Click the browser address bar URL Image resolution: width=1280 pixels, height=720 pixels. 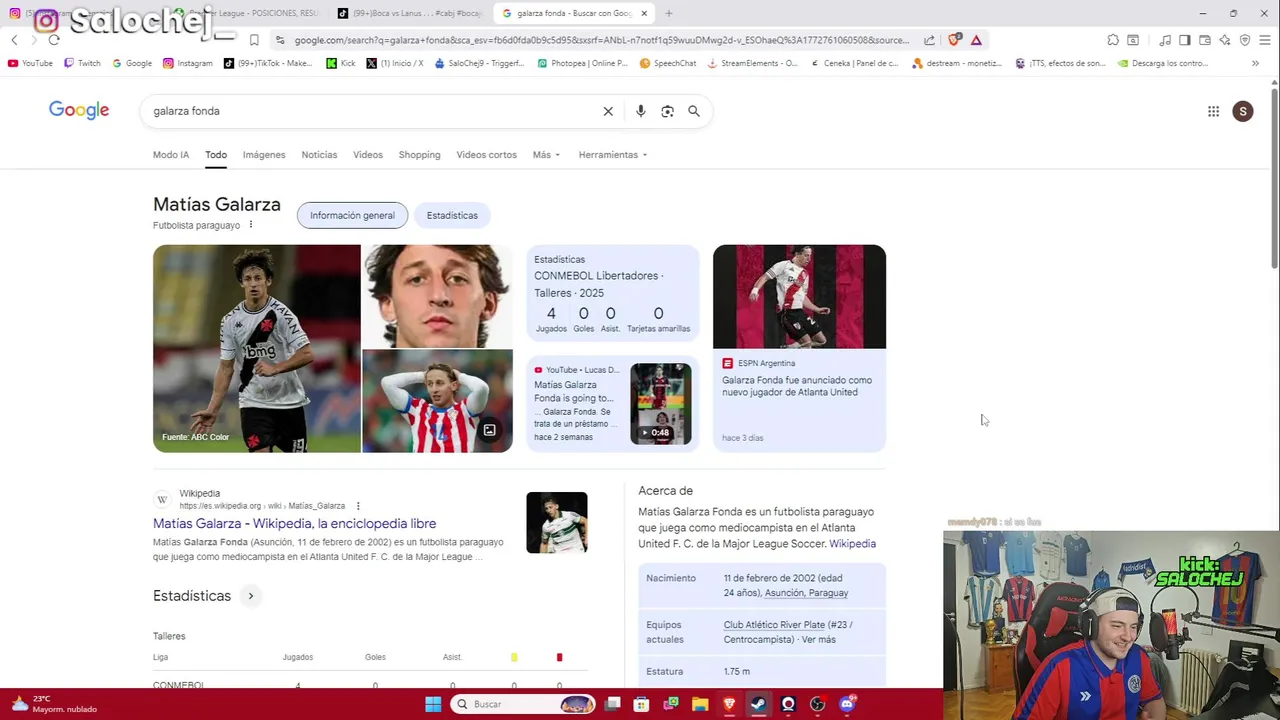click(x=600, y=40)
